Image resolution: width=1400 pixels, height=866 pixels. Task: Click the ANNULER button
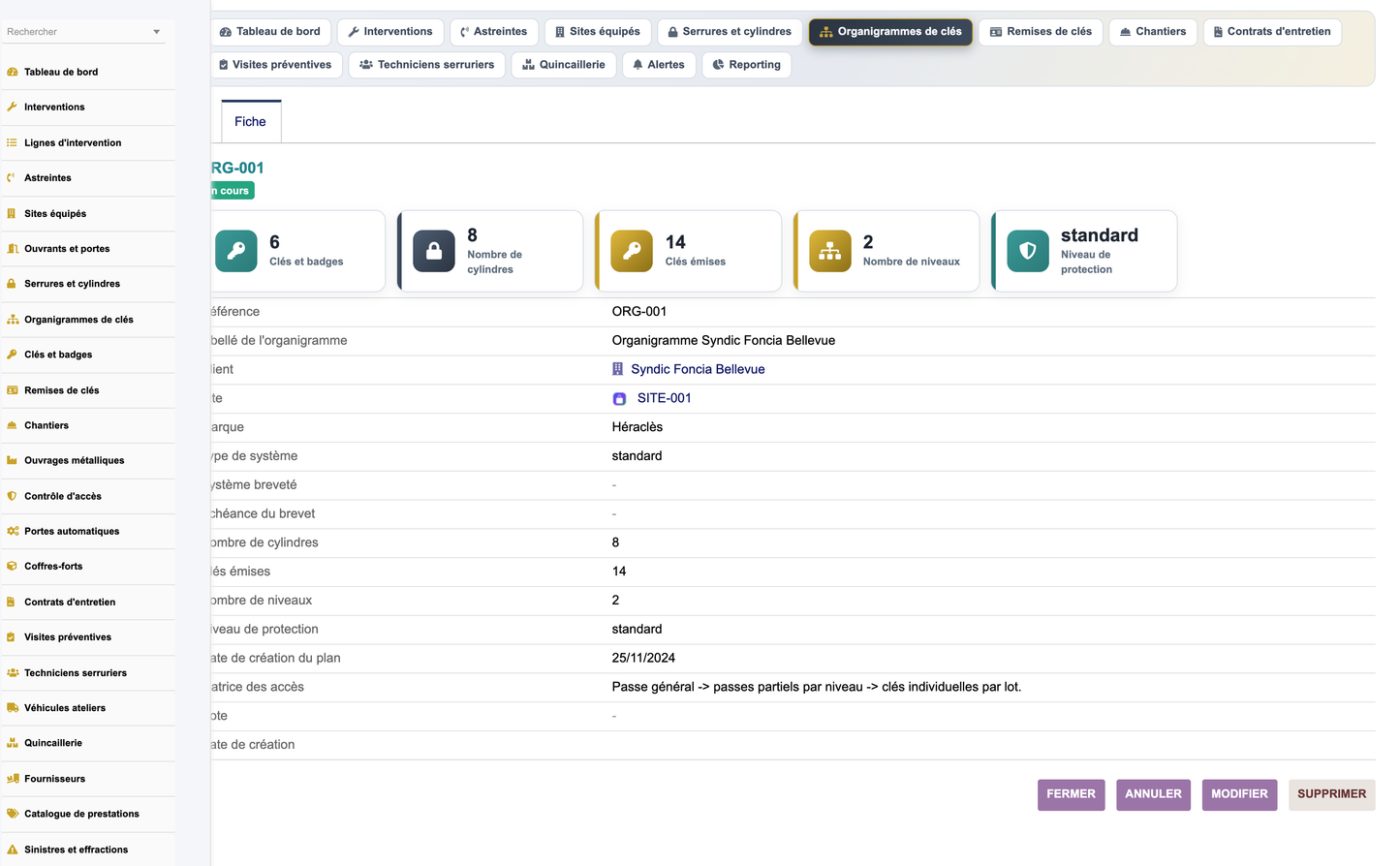pyautogui.click(x=1153, y=794)
